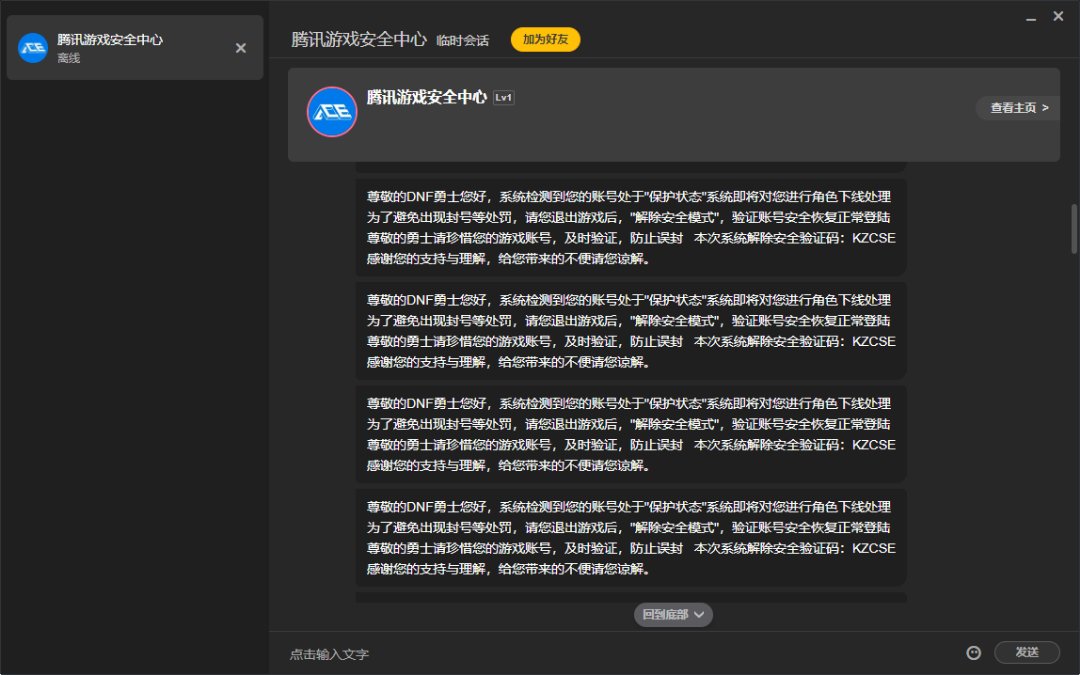Image resolution: width=1080 pixels, height=675 pixels.
Task: Close the chat window
Action: click(1059, 16)
